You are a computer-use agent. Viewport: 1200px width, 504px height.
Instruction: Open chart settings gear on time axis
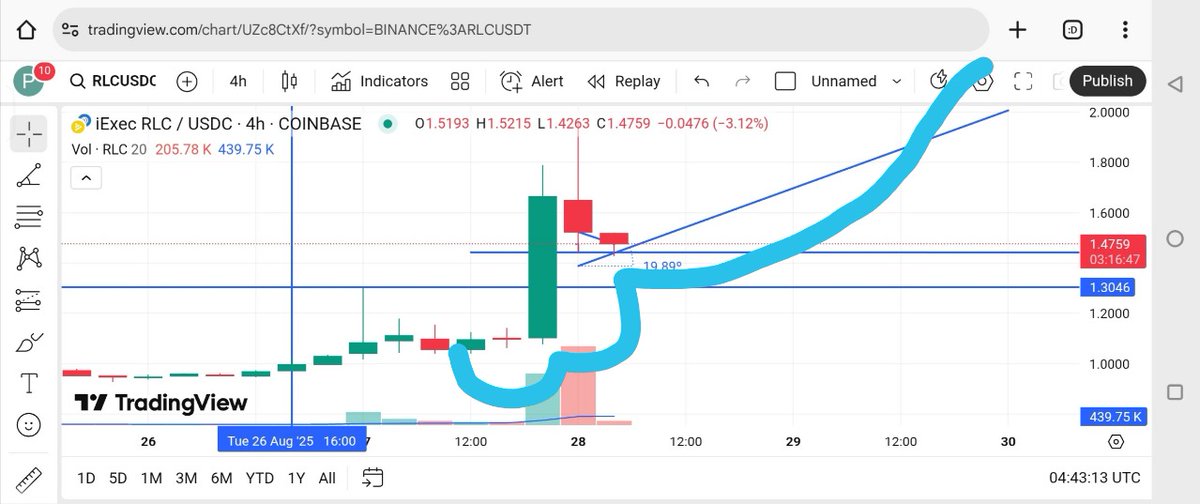[x=1116, y=441]
